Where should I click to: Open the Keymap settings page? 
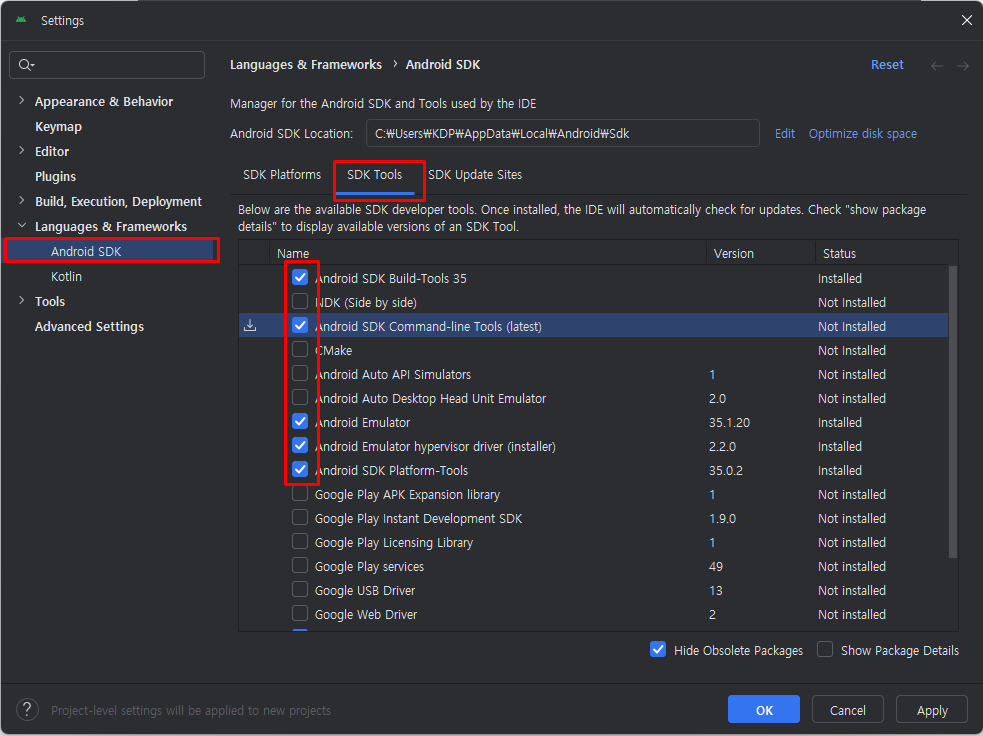click(x=58, y=127)
